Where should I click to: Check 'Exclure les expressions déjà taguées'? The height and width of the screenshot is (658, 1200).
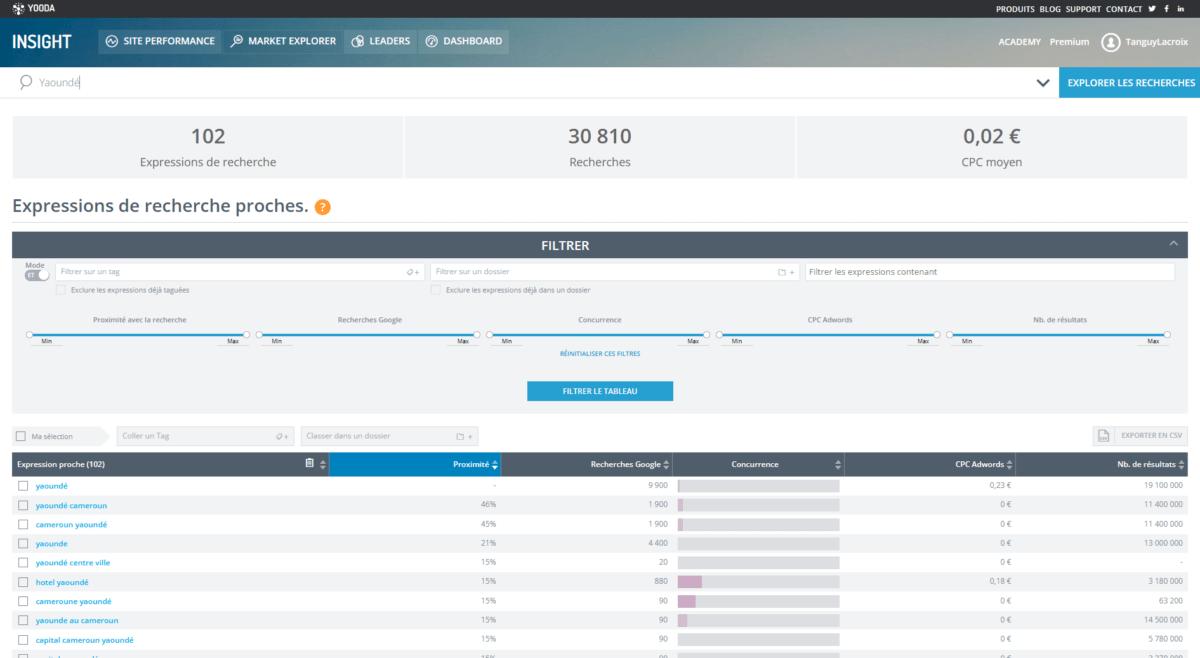click(x=61, y=290)
